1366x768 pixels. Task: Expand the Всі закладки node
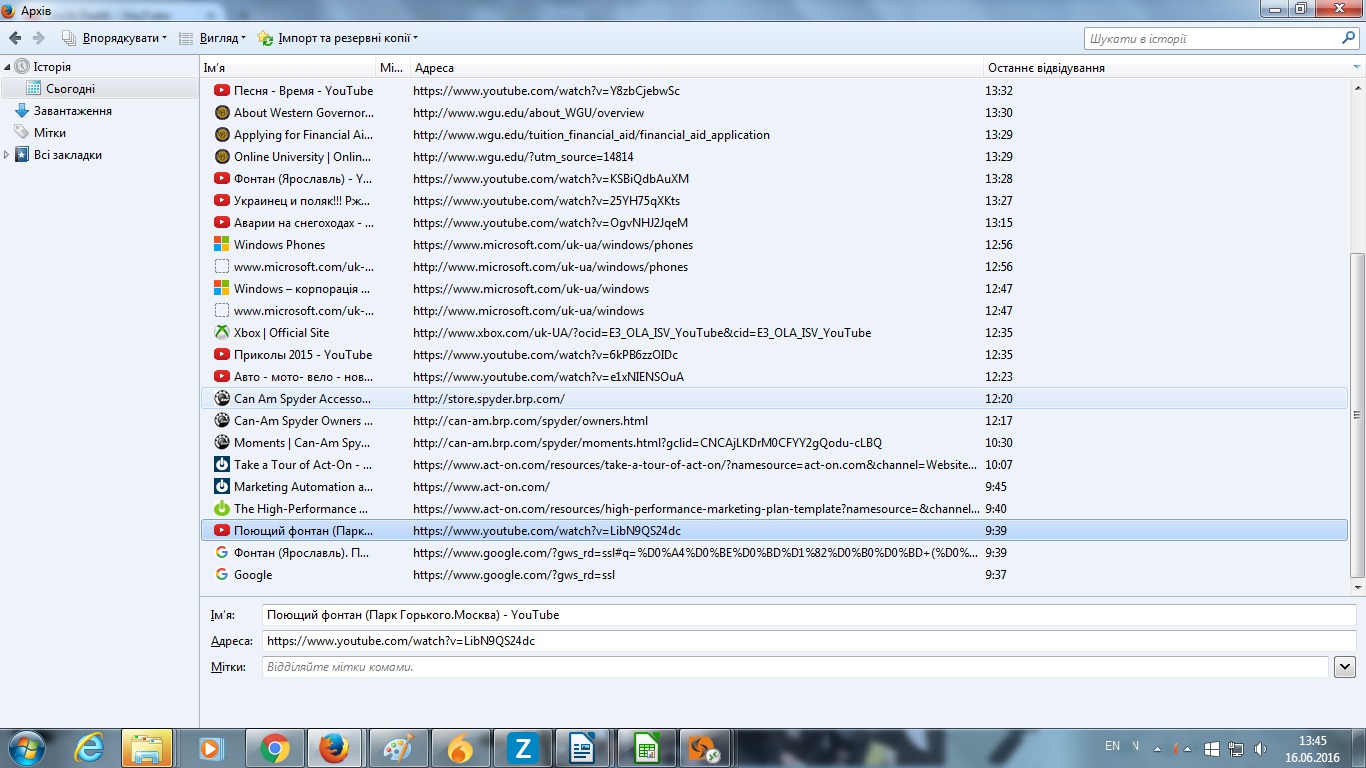[x=7, y=155]
